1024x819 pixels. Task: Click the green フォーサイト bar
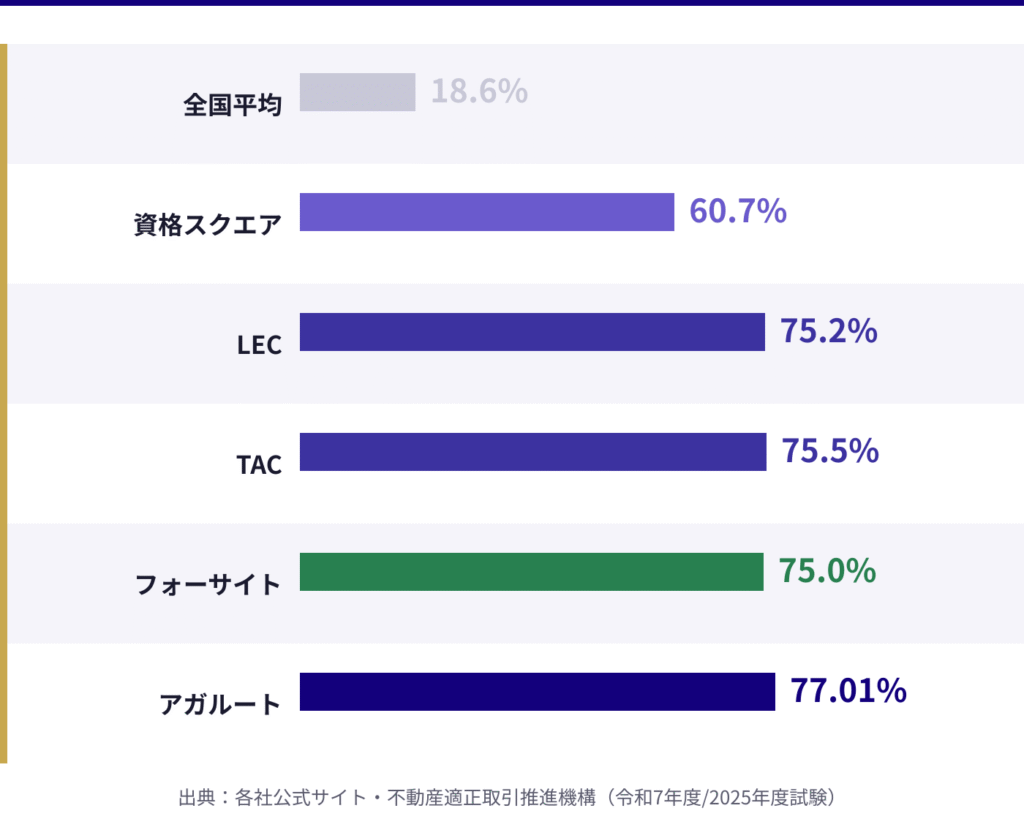coord(531,572)
